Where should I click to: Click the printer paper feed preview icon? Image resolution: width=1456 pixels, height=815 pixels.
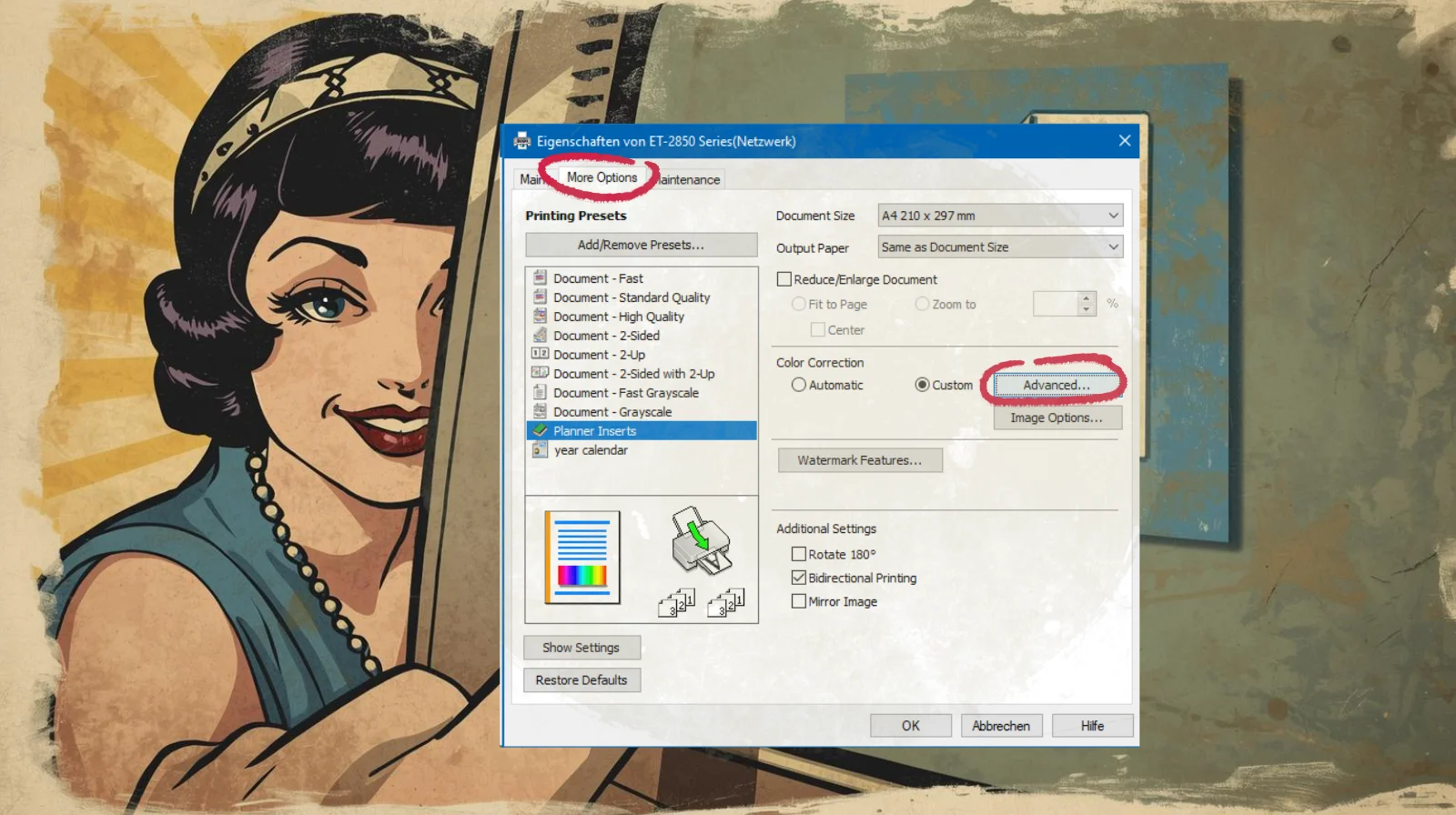tap(700, 540)
